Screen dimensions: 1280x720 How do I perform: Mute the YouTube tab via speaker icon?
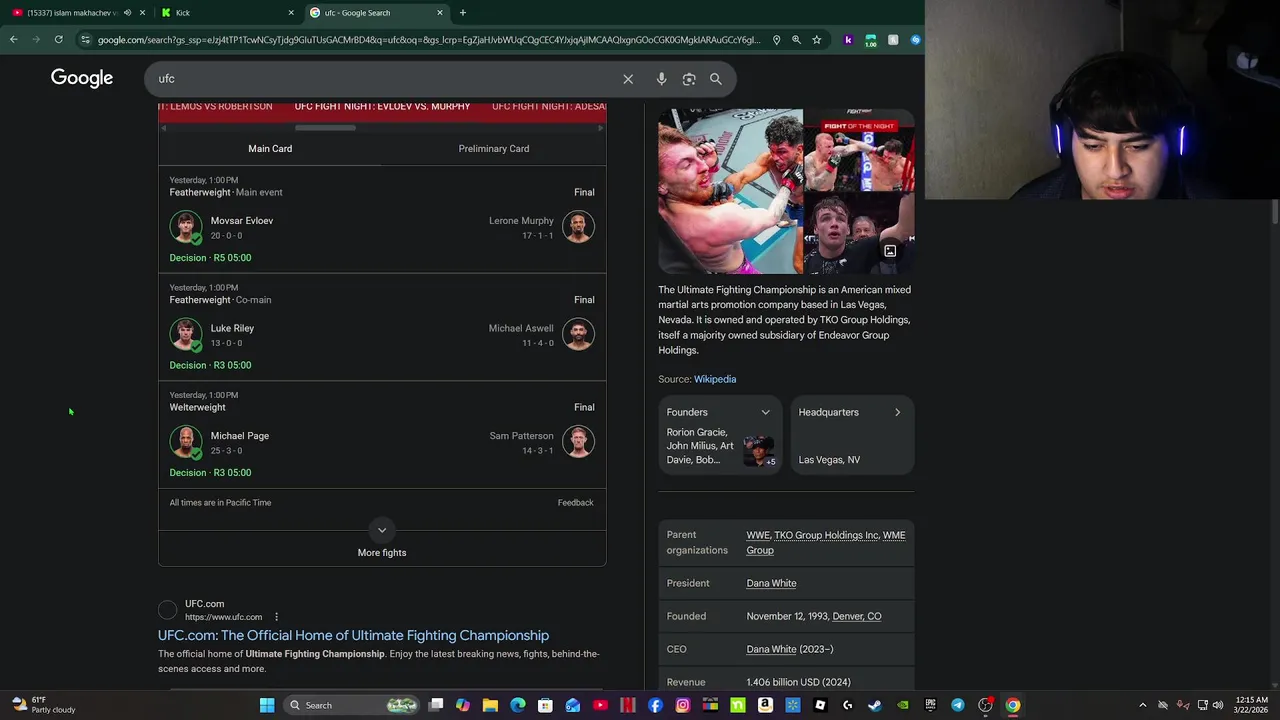(x=127, y=13)
